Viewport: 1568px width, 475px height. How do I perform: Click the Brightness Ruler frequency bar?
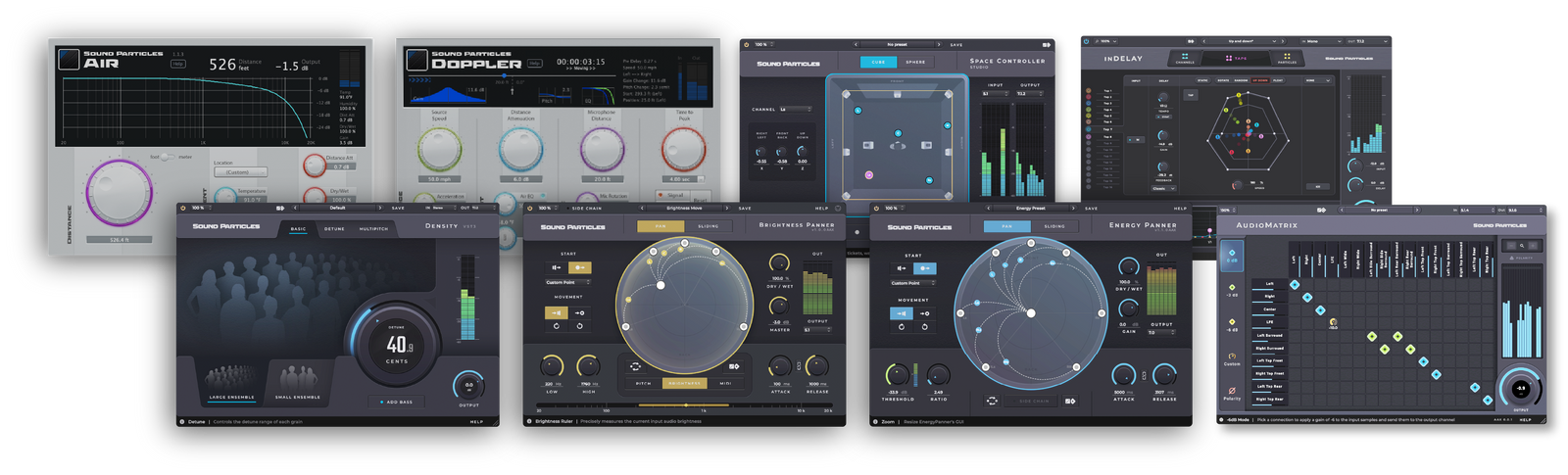tap(685, 404)
